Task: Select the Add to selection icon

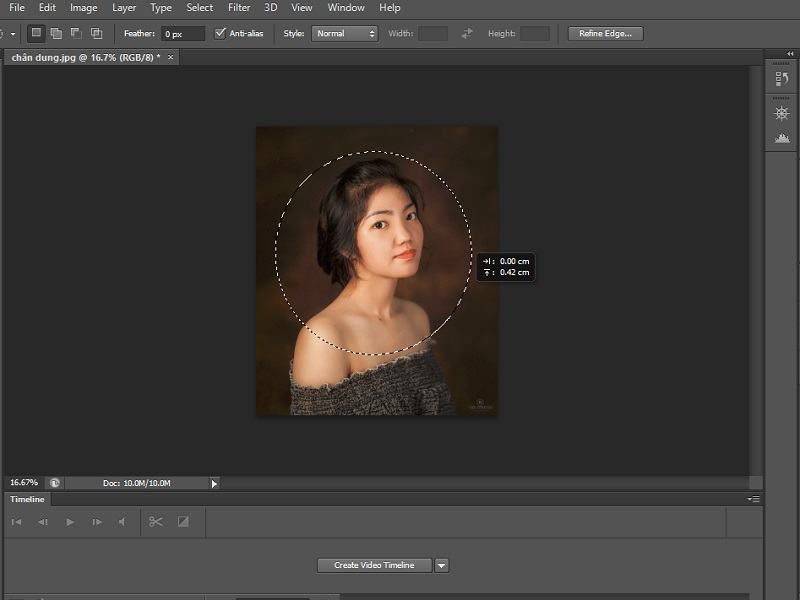Action: (x=56, y=33)
